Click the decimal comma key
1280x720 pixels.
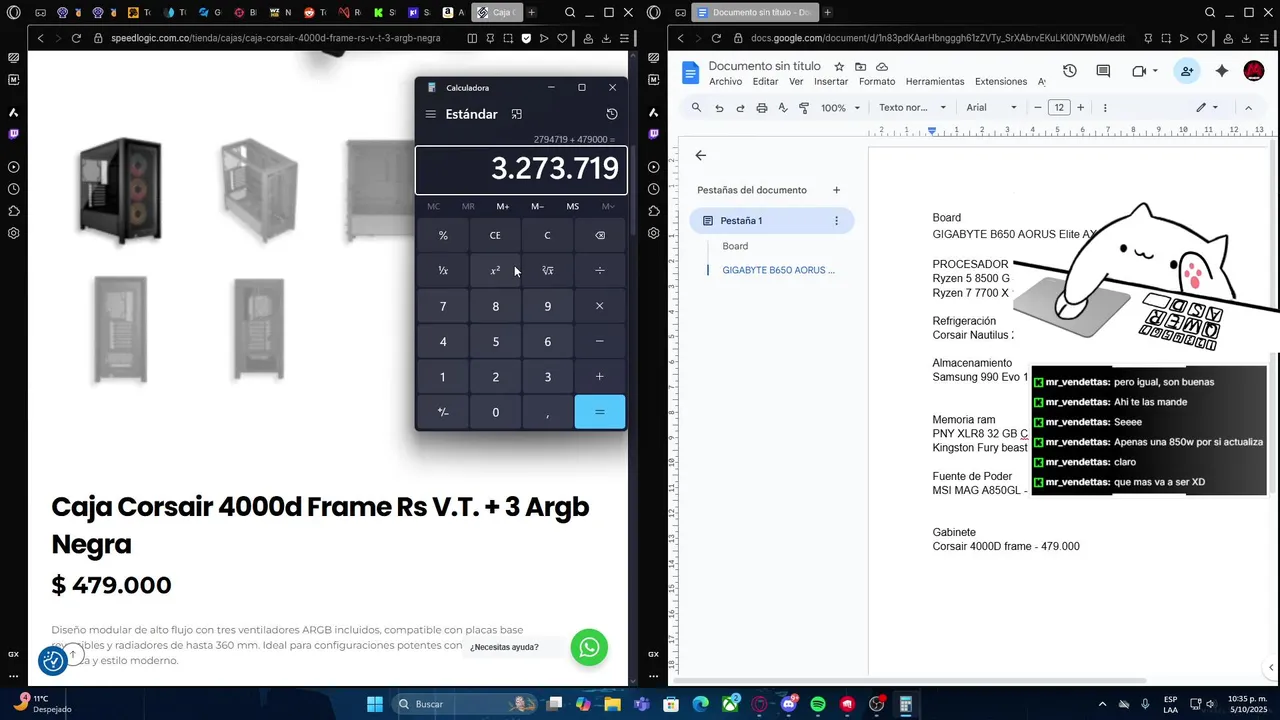pos(548,412)
